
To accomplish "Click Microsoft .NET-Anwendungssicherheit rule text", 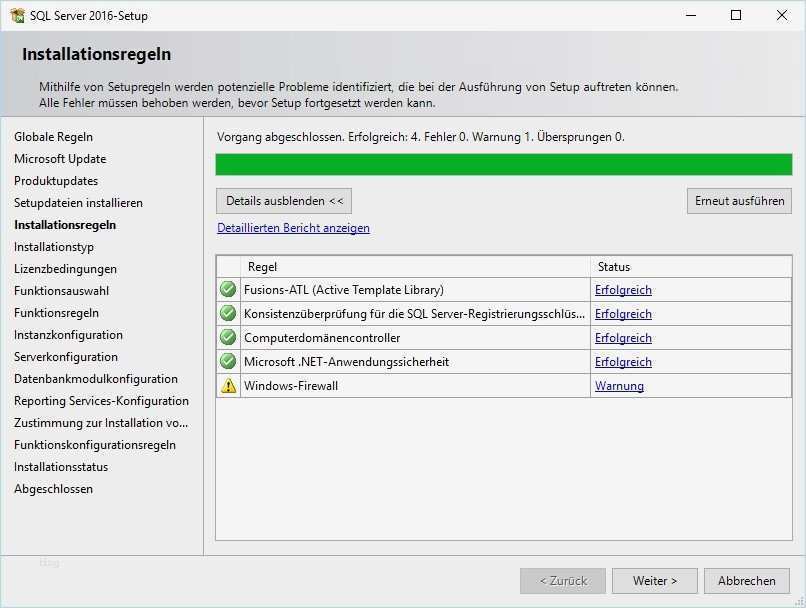I will [x=346, y=362].
